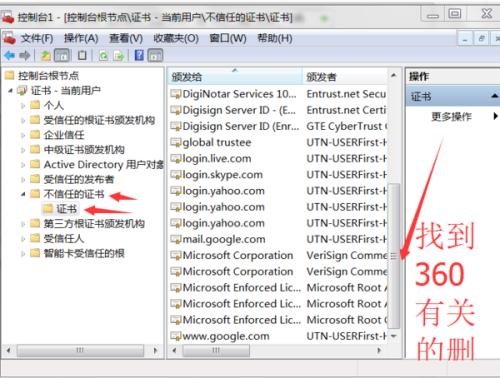Expand the 受信任的根证书颁发机构 node

click(x=23, y=120)
